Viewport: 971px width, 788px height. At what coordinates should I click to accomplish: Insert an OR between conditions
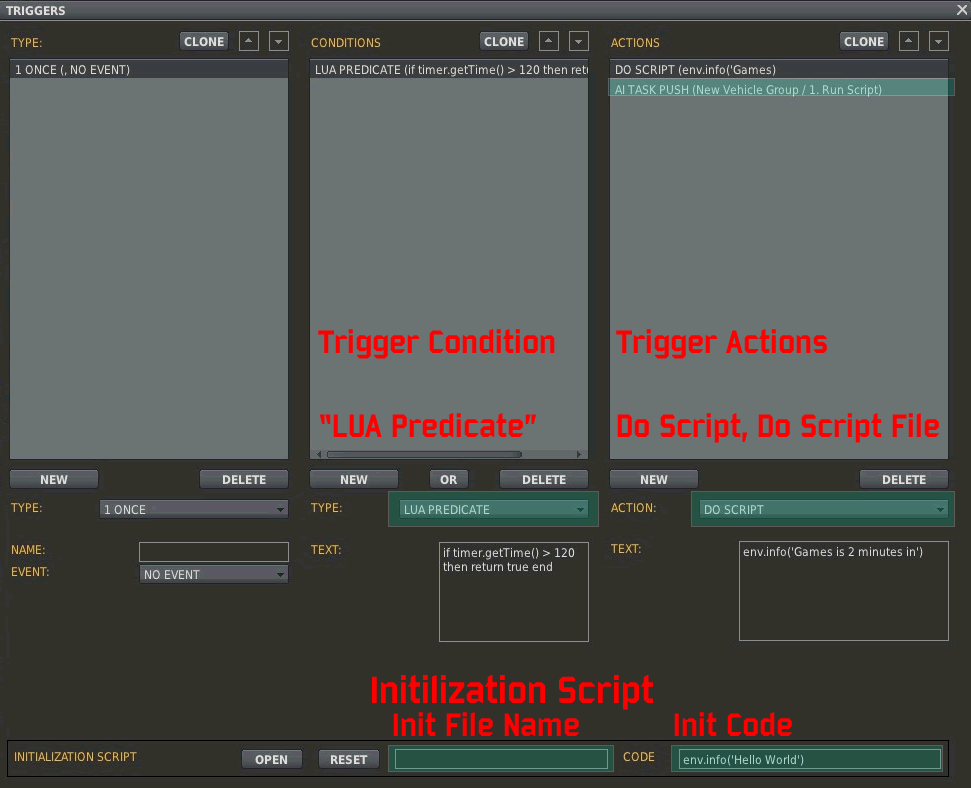click(x=448, y=479)
